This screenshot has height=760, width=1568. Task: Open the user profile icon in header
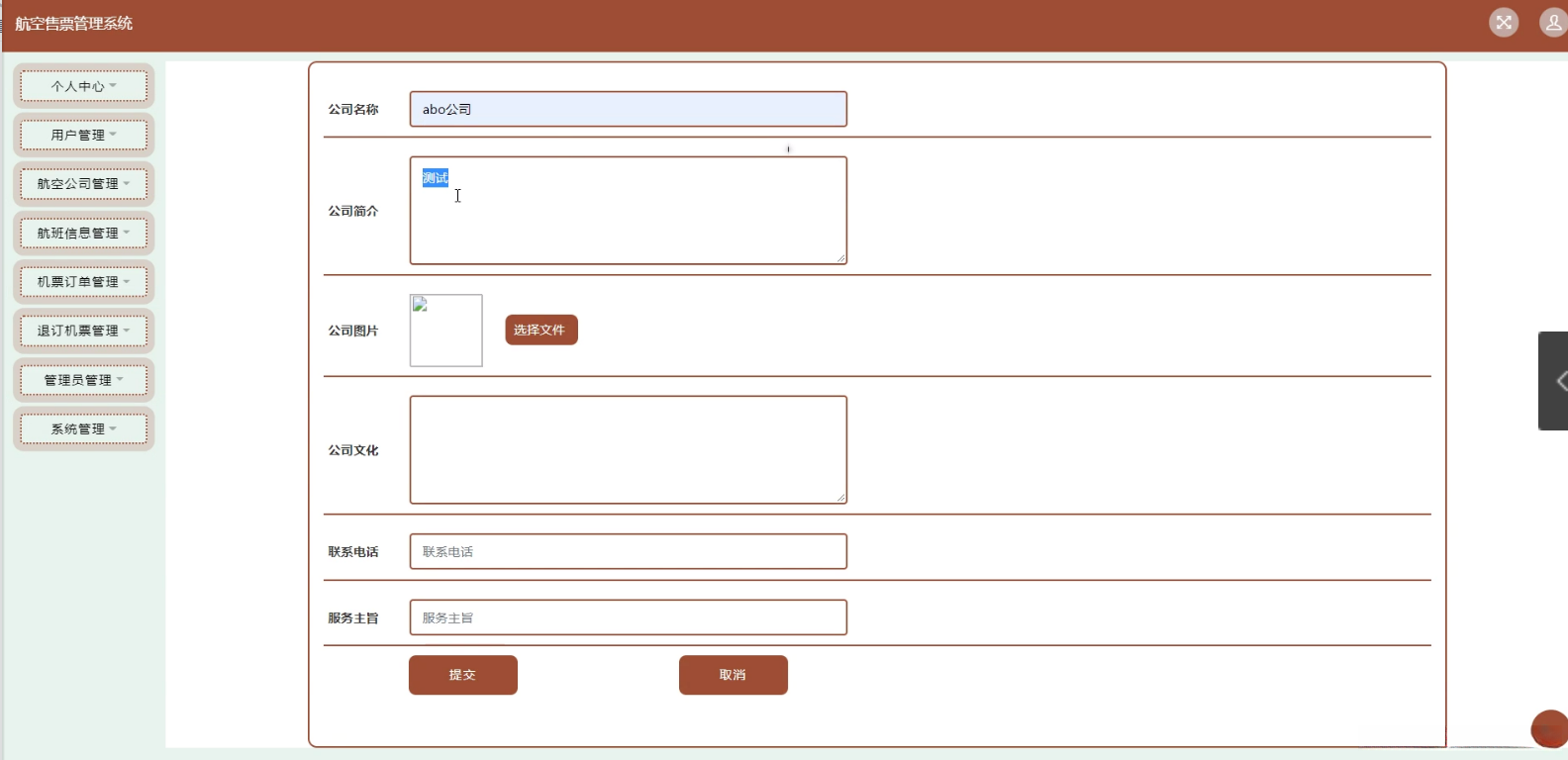point(1553,23)
